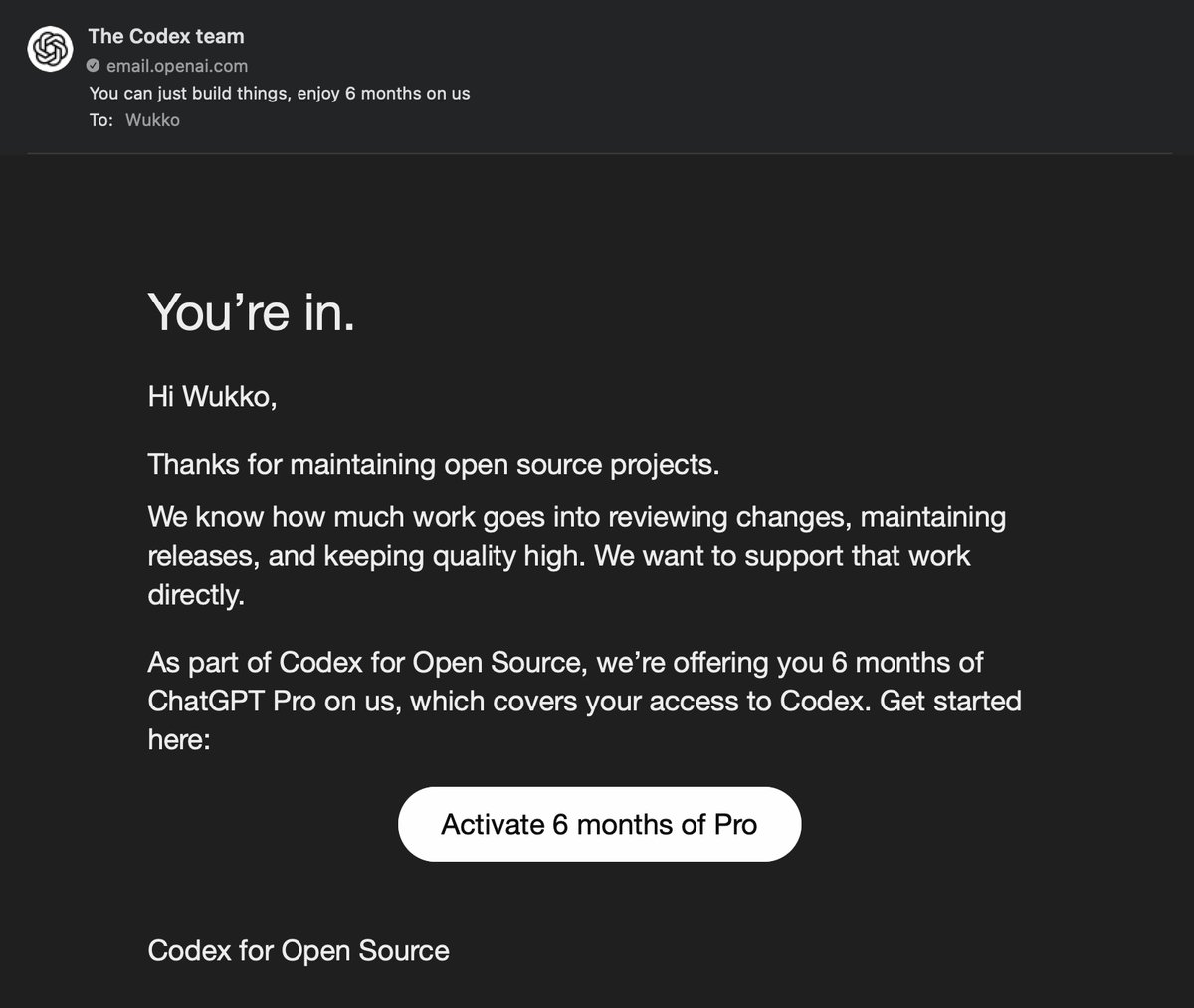Click the line starting "As part of Codex"
The image size is (1194, 1008).
(x=565, y=662)
